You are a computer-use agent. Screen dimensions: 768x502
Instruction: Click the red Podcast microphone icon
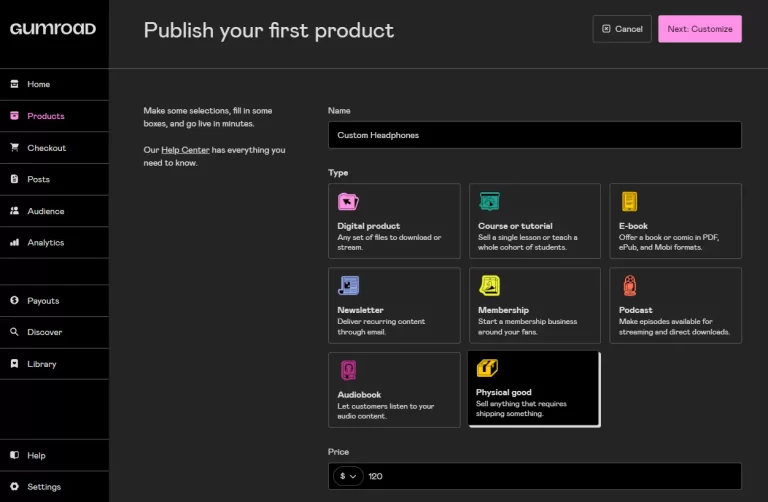[x=629, y=286]
